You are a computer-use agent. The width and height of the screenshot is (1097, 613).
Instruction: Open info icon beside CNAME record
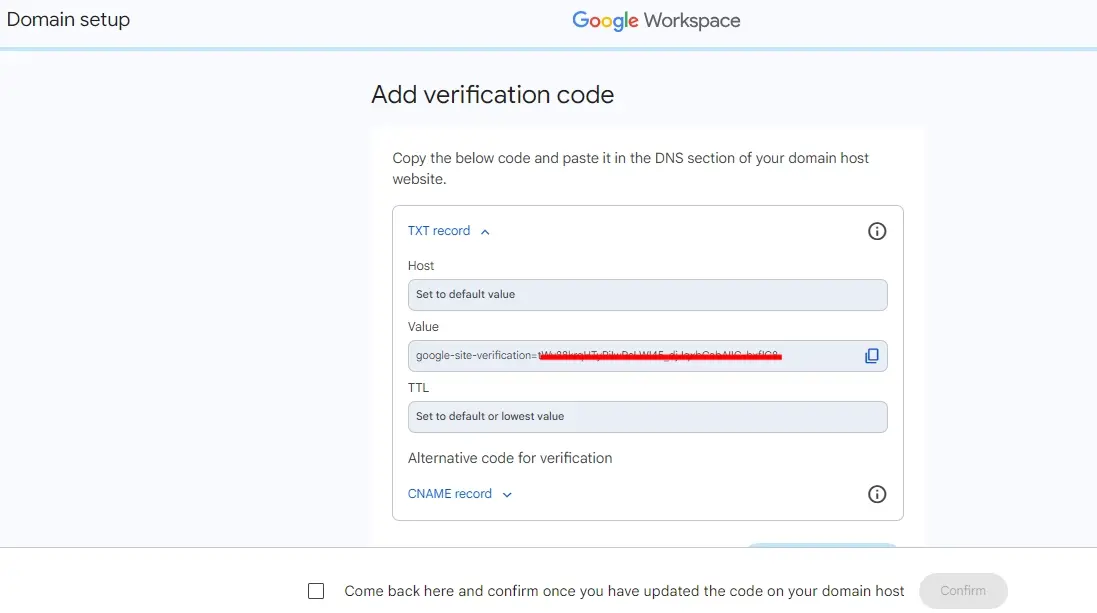877,494
